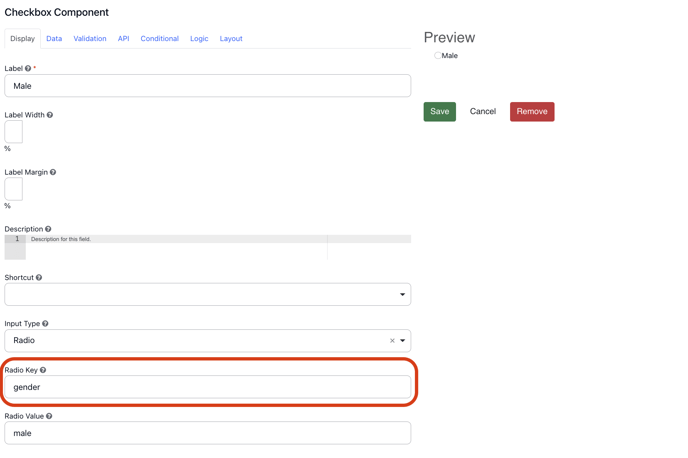Toggle the Male checkbox in Preview
The width and height of the screenshot is (688, 458).
(437, 56)
